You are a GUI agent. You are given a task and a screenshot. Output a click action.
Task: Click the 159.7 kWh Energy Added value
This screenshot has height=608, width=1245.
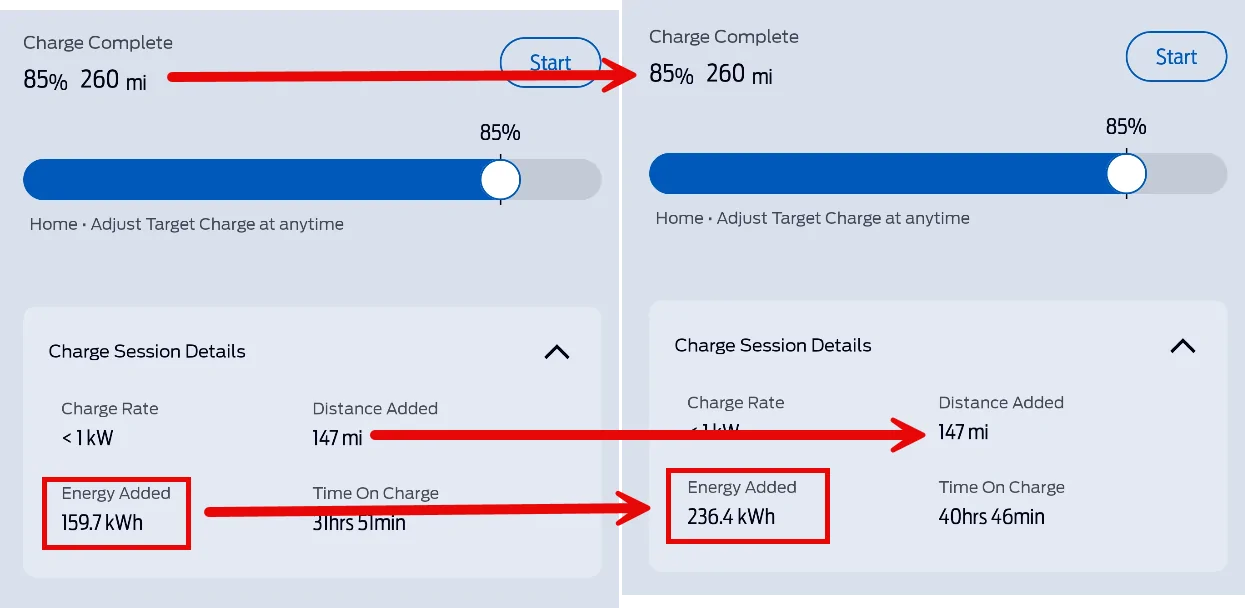coord(102,522)
